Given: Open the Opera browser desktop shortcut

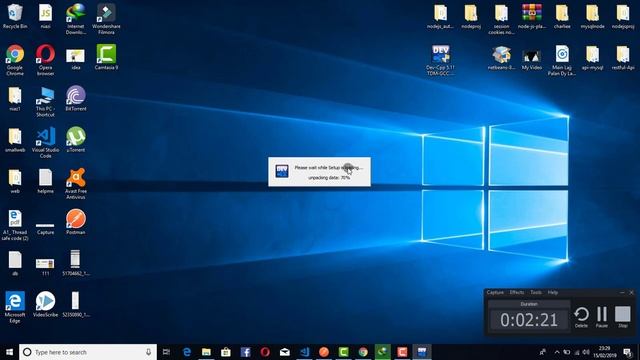Looking at the screenshot, I should click(45, 60).
